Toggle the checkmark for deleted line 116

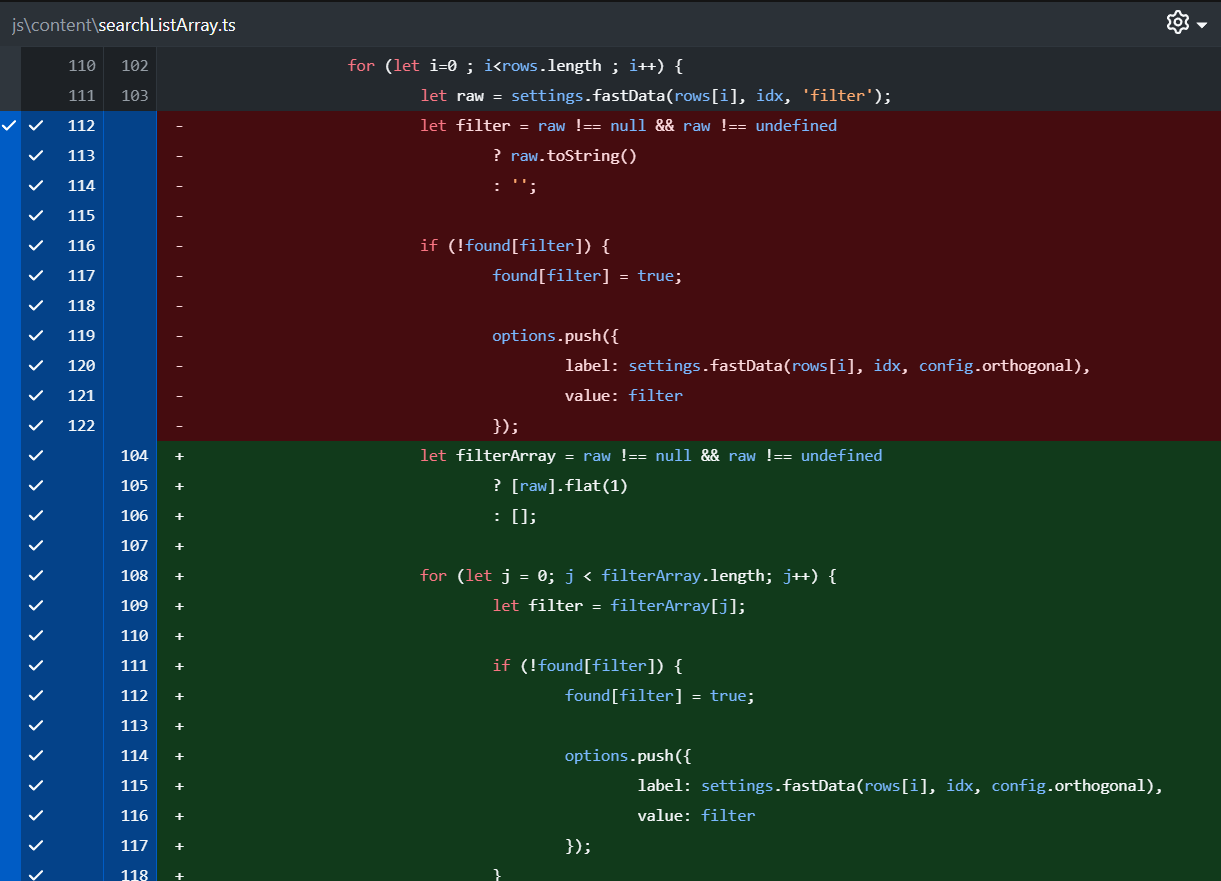[x=36, y=246]
